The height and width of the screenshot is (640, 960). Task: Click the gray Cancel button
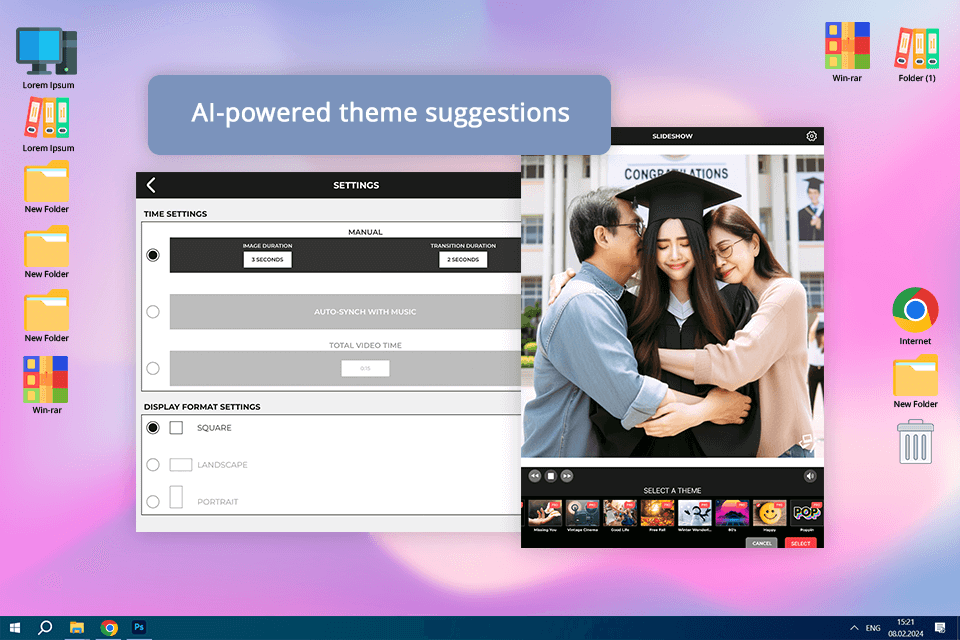pyautogui.click(x=762, y=543)
